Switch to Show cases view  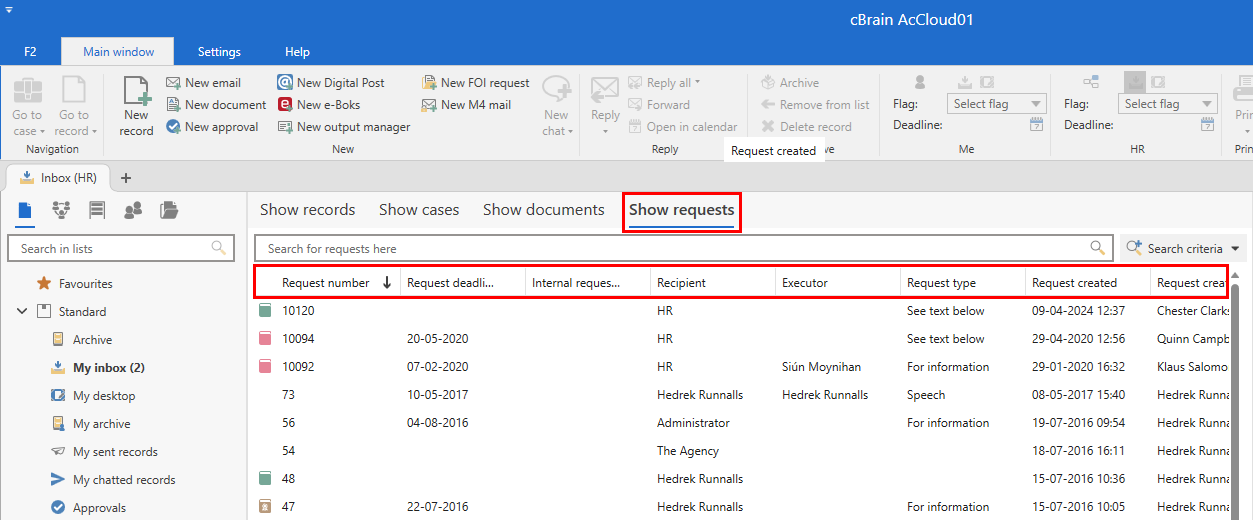point(419,210)
